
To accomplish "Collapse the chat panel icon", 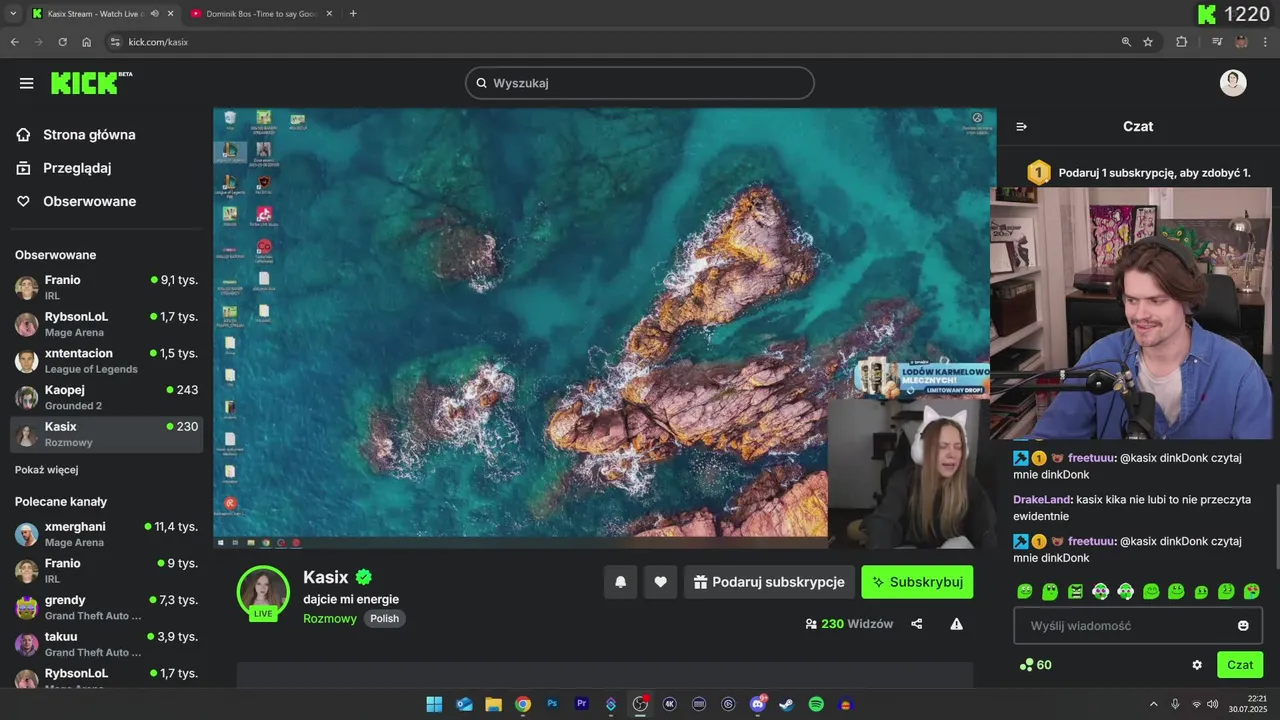I will (x=1021, y=127).
